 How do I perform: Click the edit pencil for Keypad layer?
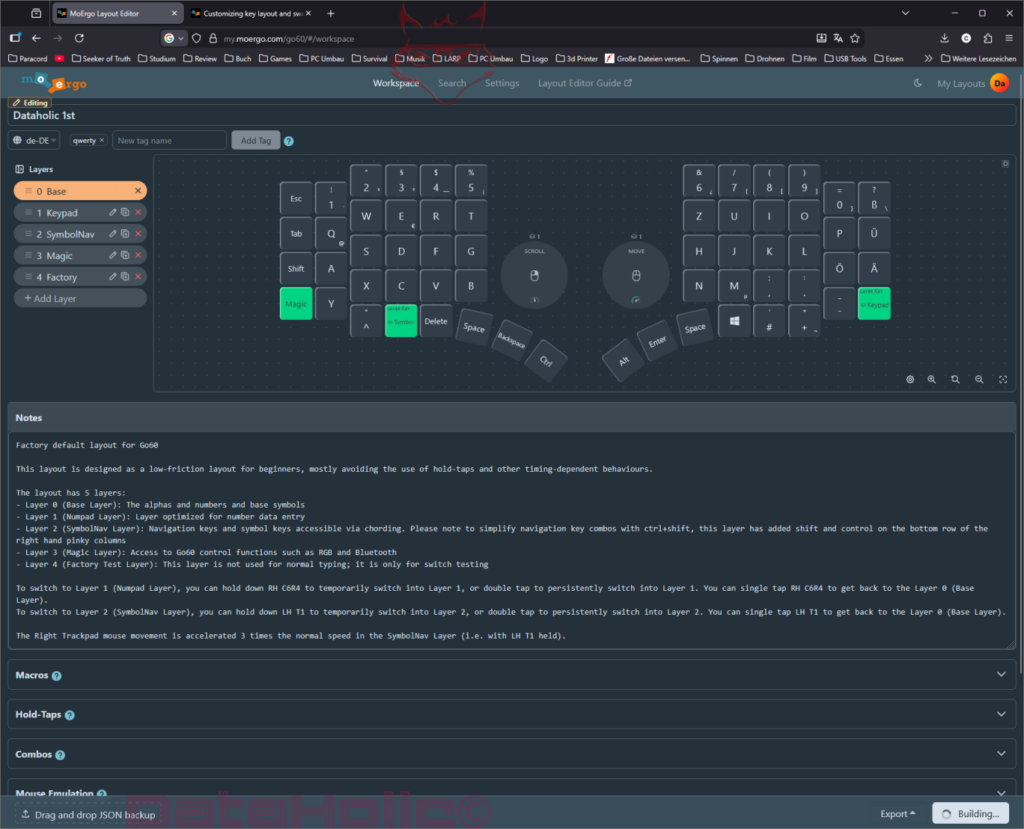[112, 213]
